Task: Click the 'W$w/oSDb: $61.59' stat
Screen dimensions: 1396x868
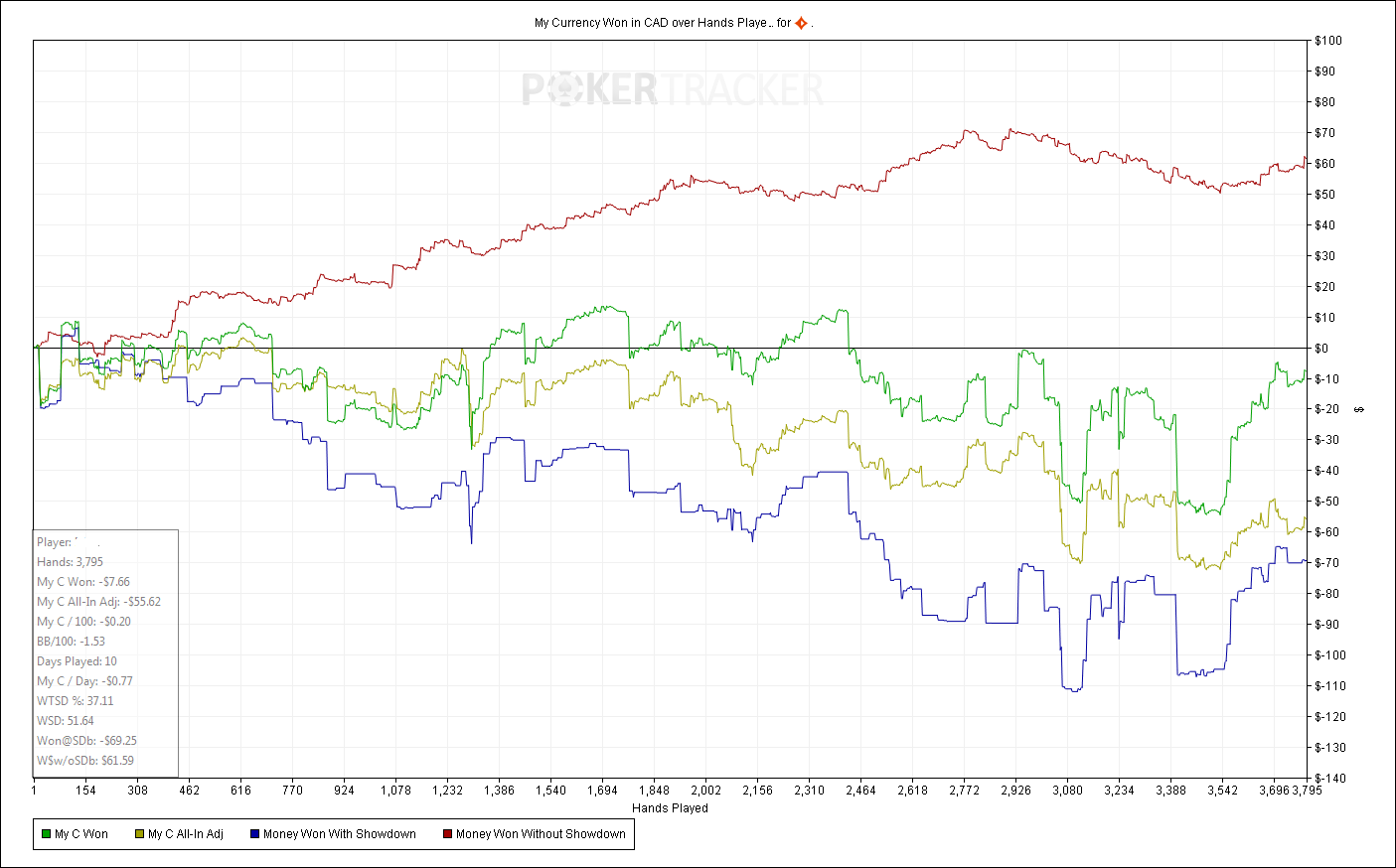Action: tap(85, 761)
